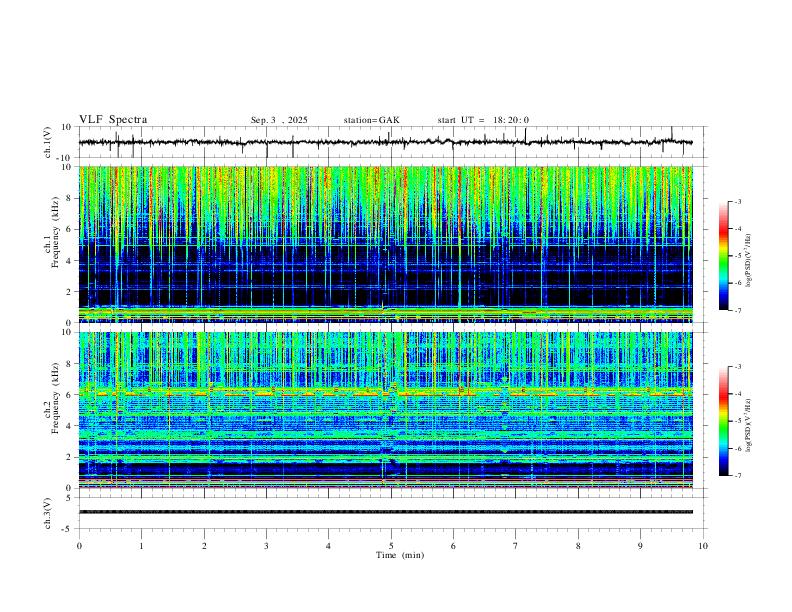Click time axis tick label "0"
Image resolution: width=792 pixels, height=612 pixels.
pos(79,546)
